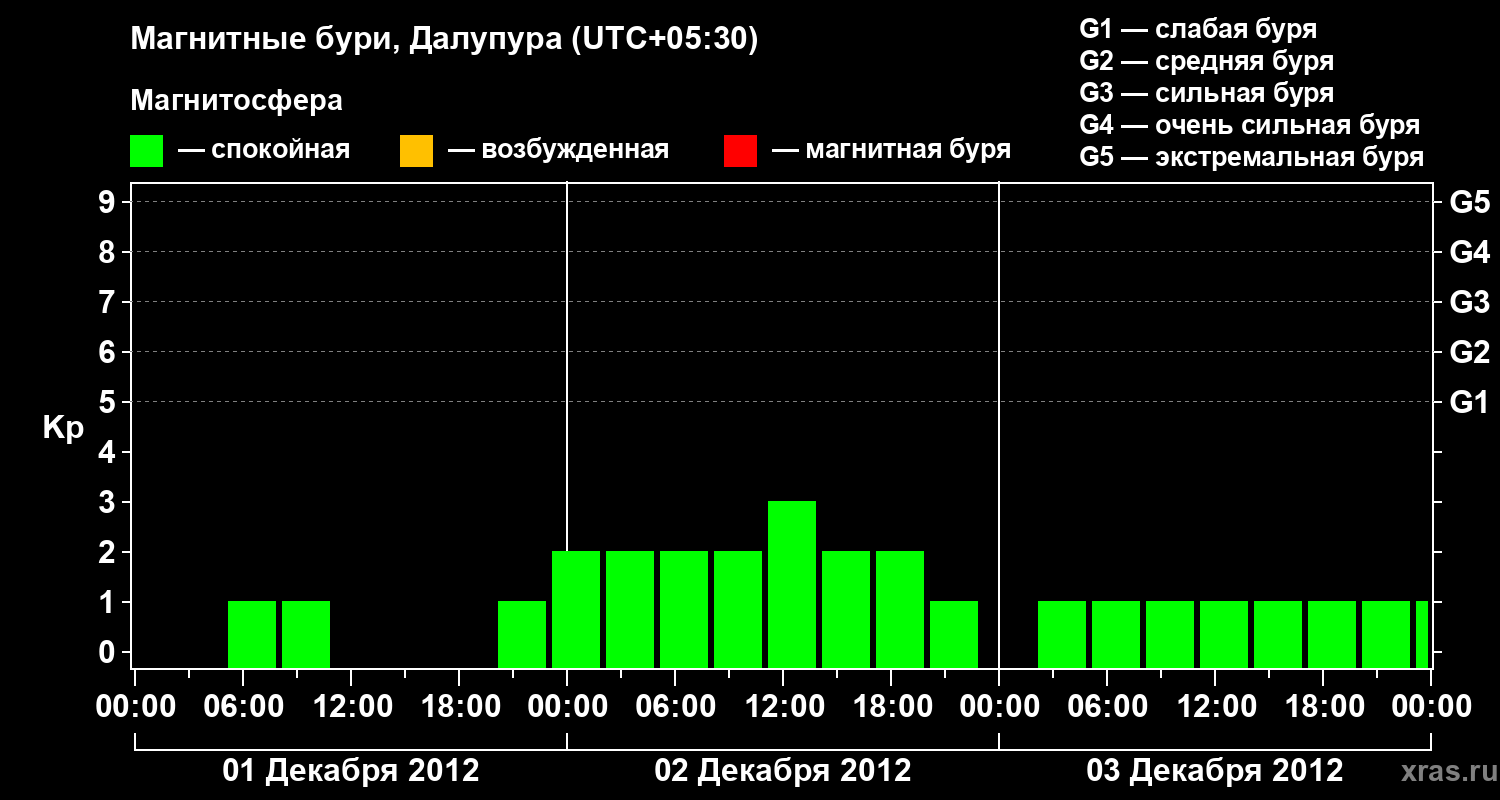Click the 'Магнитосфера' legend heading
This screenshot has width=1500, height=800.
pyautogui.click(x=236, y=101)
